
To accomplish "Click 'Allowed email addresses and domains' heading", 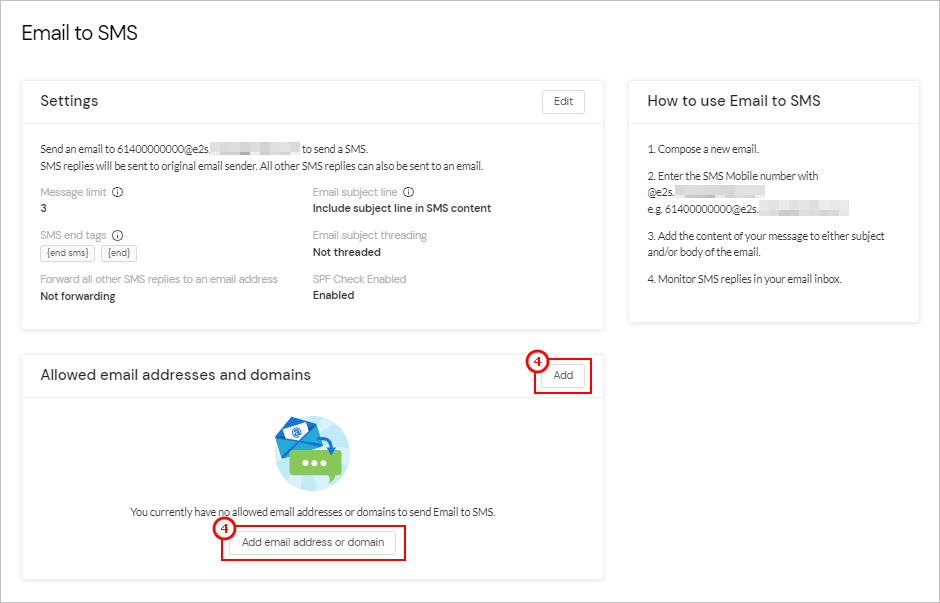I will pyautogui.click(x=176, y=375).
